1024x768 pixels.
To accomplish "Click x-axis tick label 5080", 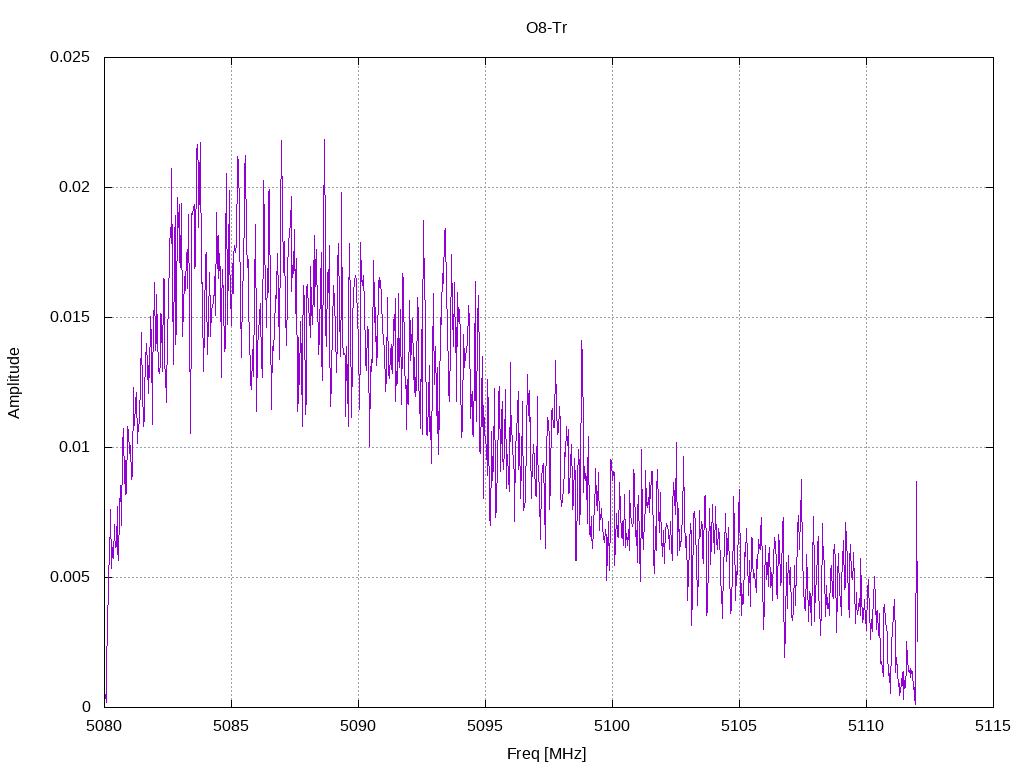I will click(104, 726).
